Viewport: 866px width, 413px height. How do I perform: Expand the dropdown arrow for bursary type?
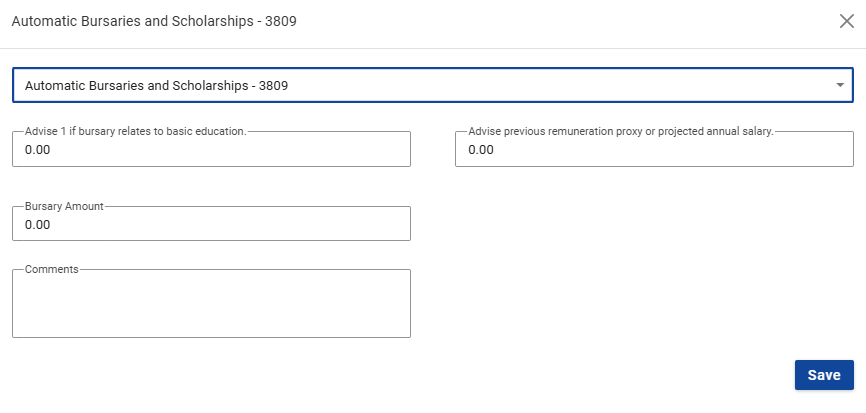coord(840,86)
